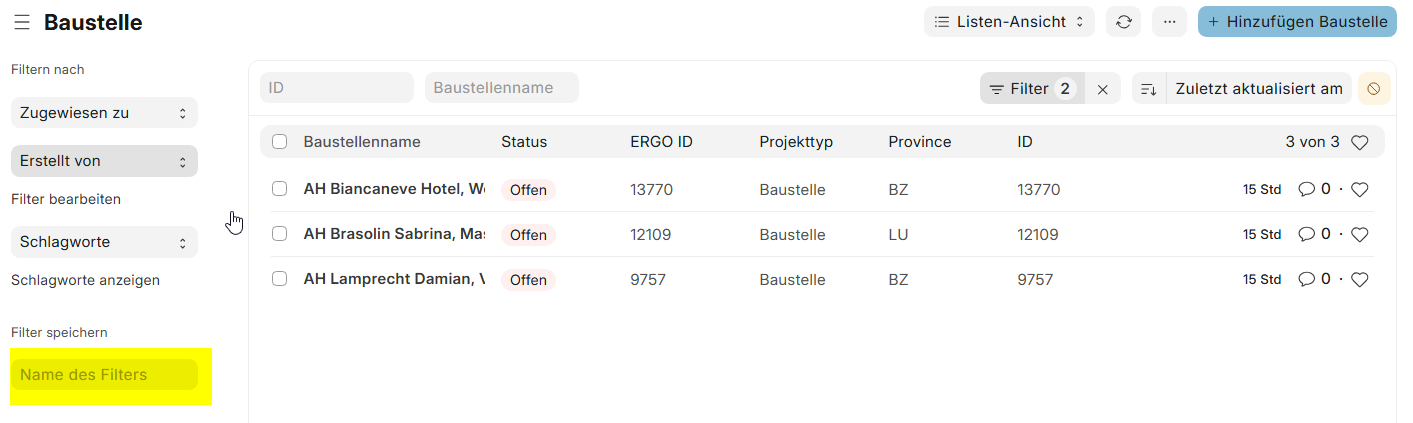Switch view via Listen-Ansicht selector
The height and width of the screenshot is (423, 1413).
tap(1008, 22)
